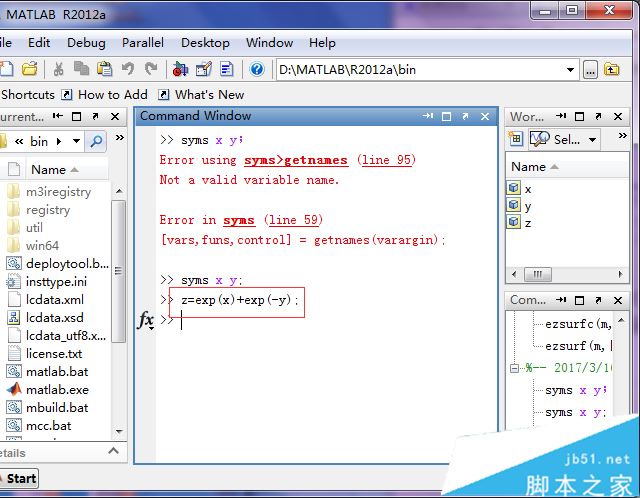Open the Debug menu

click(x=86, y=43)
